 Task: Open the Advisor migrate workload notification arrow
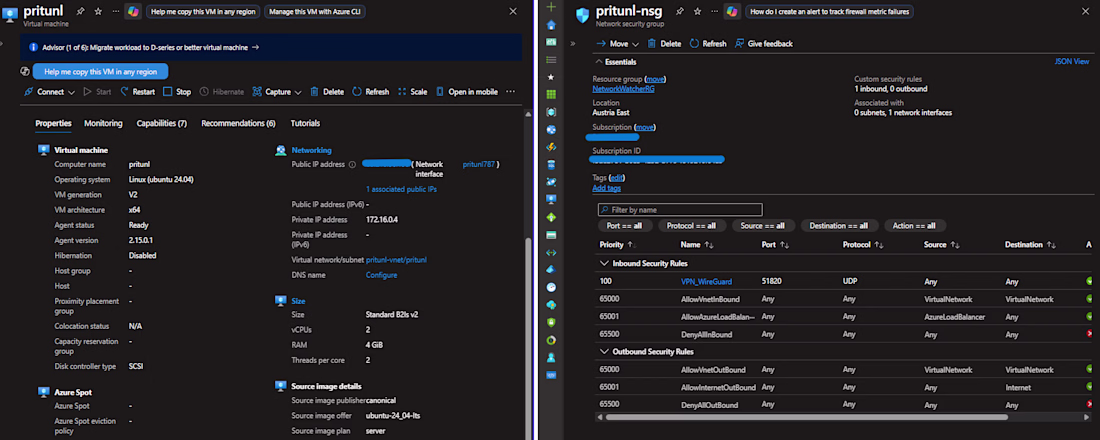(x=255, y=47)
